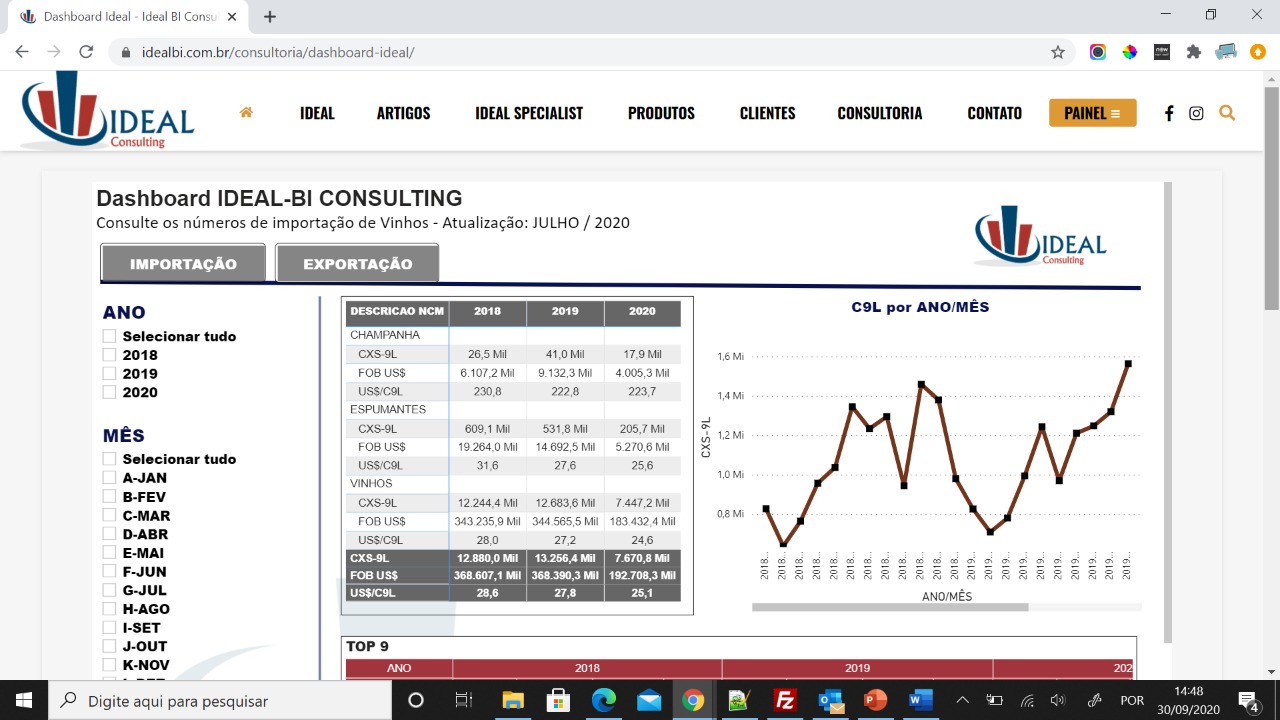Check the D-ABR month filter
The height and width of the screenshot is (720, 1280).
tap(110, 534)
